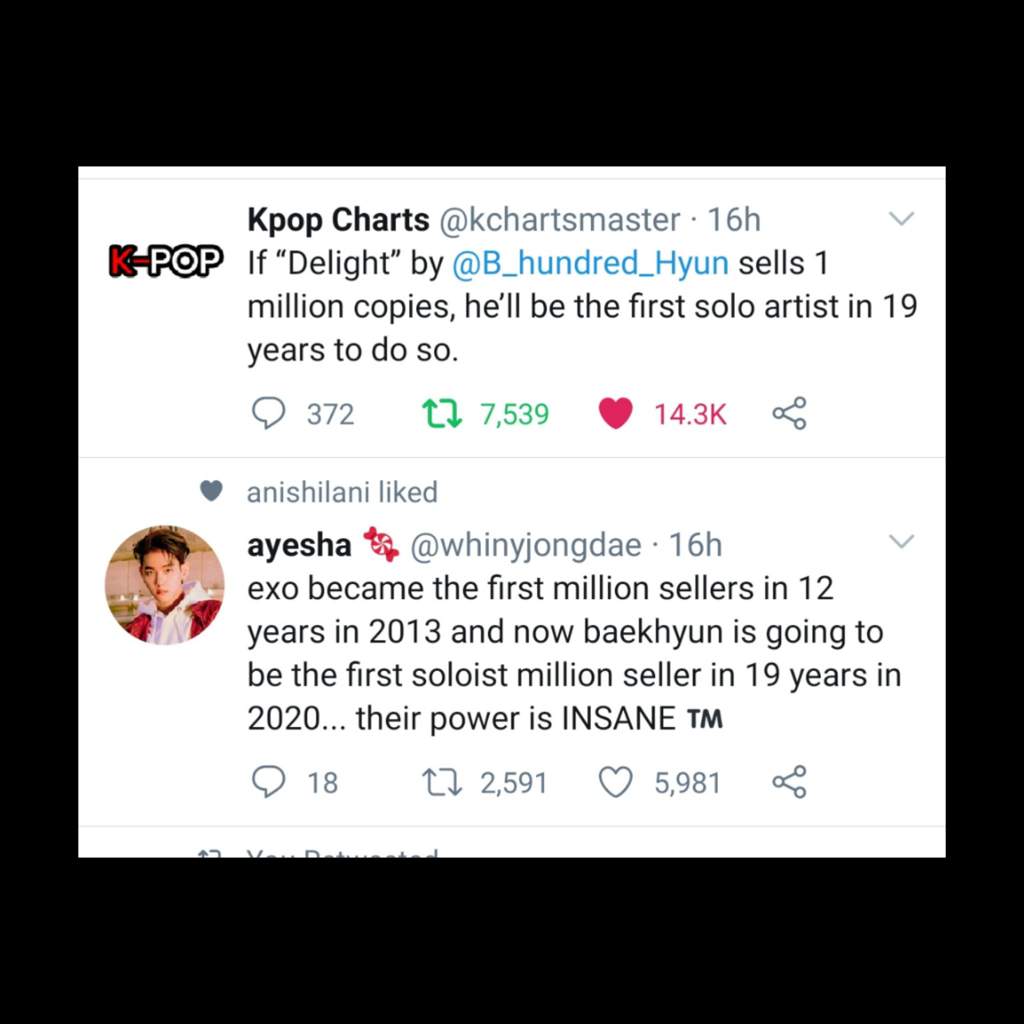This screenshot has width=1024, height=1024.
Task: Unlike the Kpop Charts tweet
Action: tap(615, 413)
